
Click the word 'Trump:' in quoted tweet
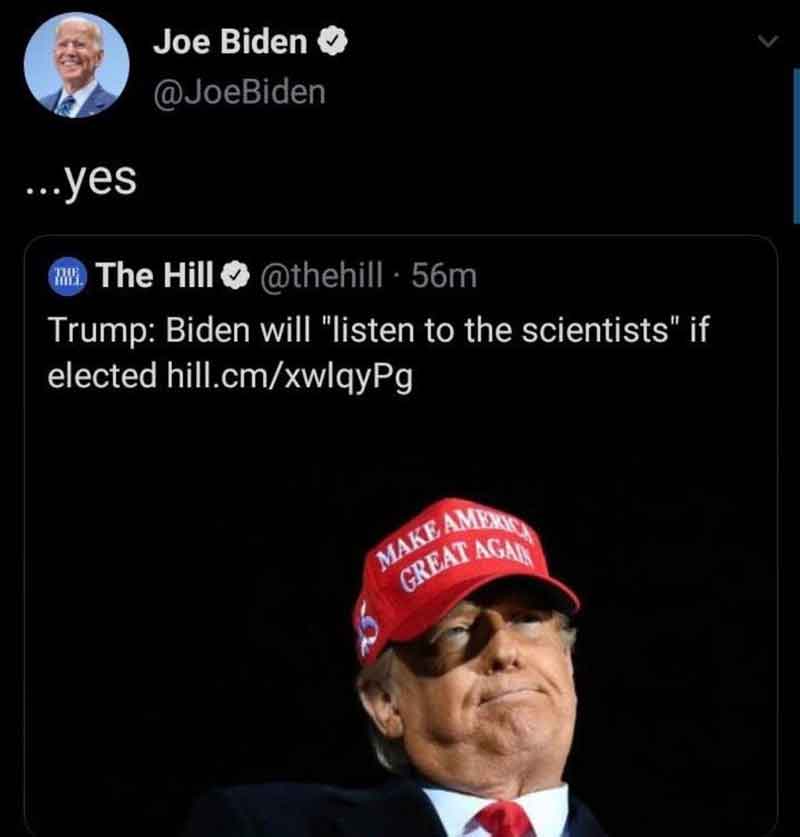pyautogui.click(x=102, y=331)
